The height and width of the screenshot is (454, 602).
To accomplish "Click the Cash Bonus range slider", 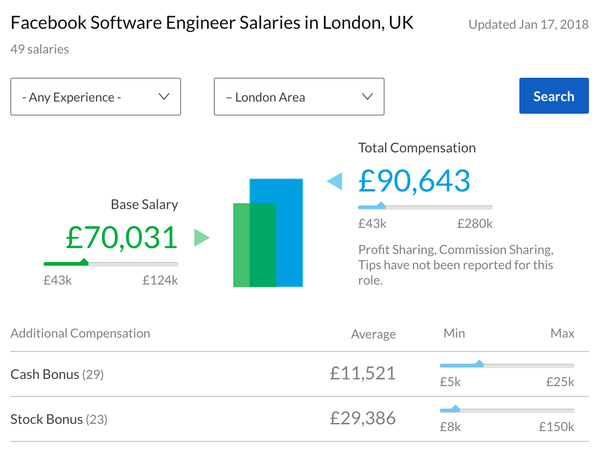I will [507, 365].
